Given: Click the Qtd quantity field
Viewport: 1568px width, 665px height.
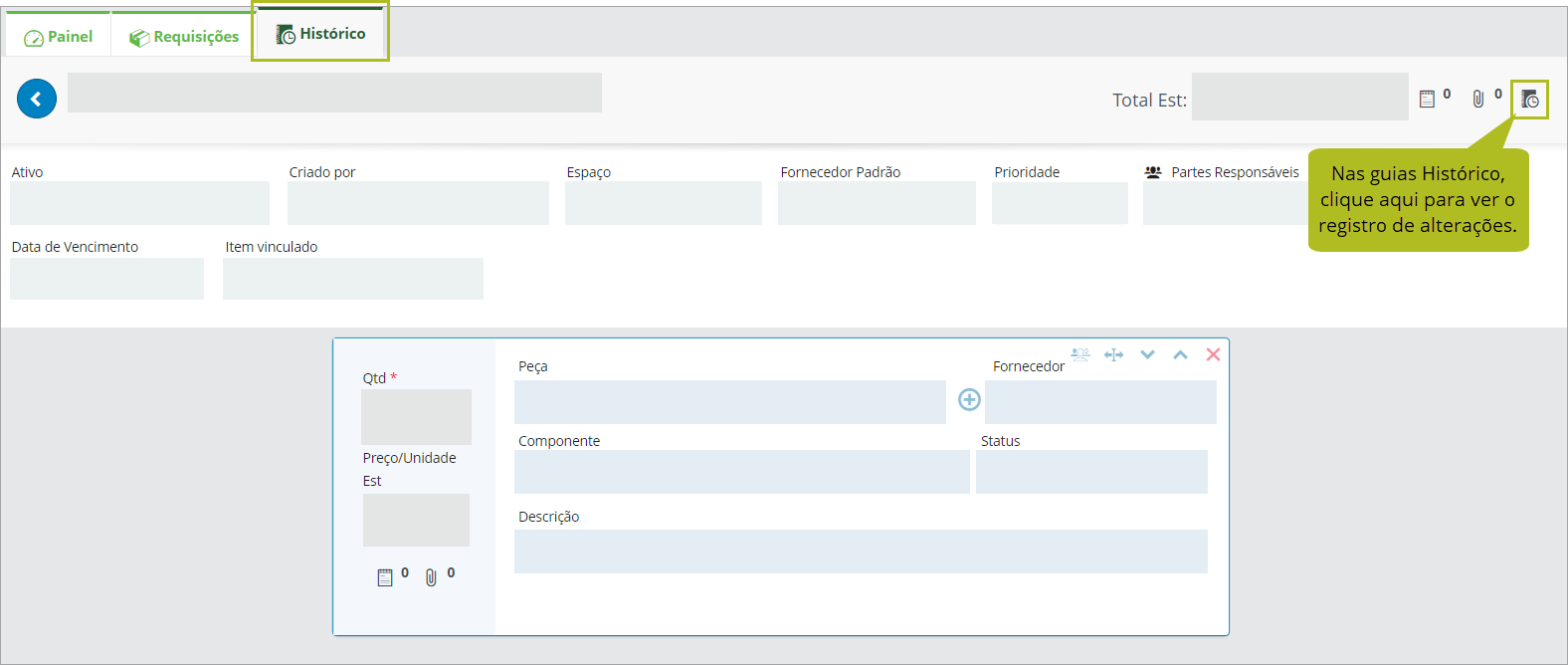Looking at the screenshot, I should pos(416,417).
